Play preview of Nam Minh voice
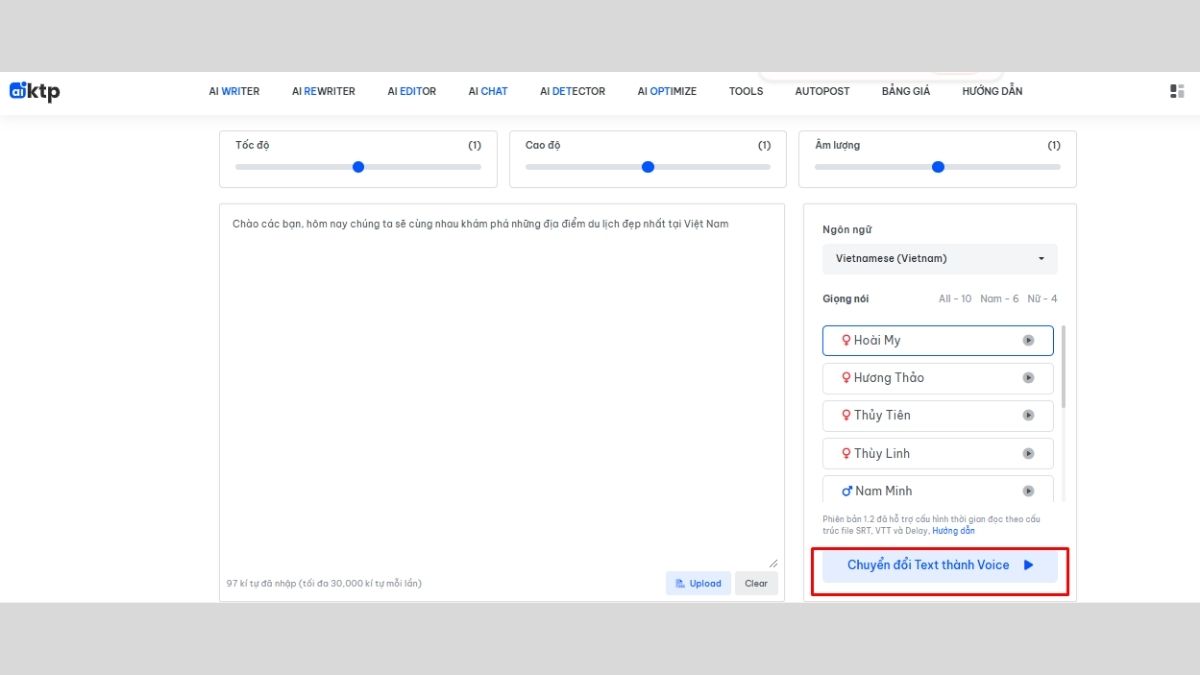Screen dimensions: 1200x675 pos(1028,491)
